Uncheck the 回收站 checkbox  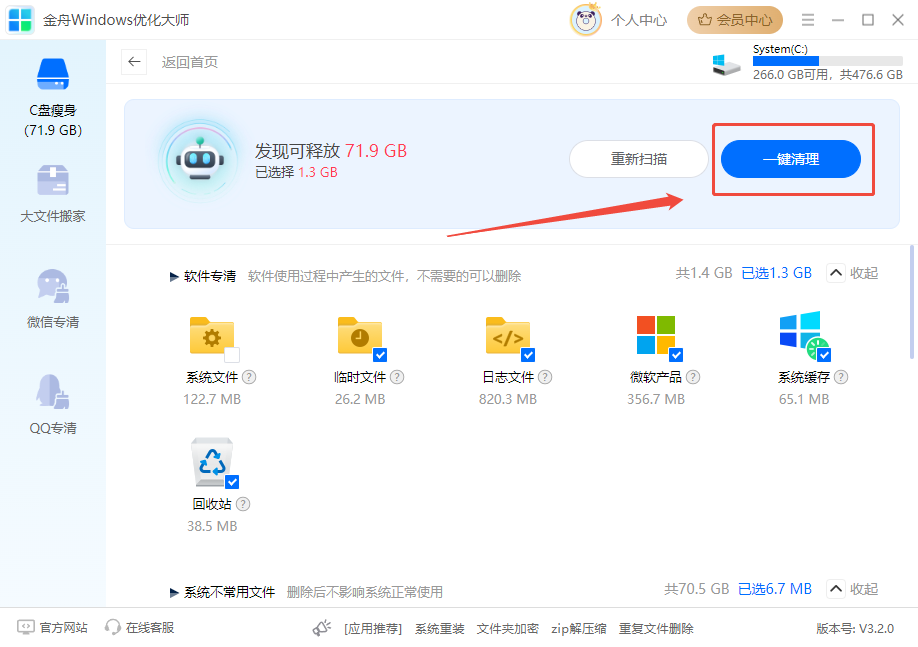tap(232, 482)
